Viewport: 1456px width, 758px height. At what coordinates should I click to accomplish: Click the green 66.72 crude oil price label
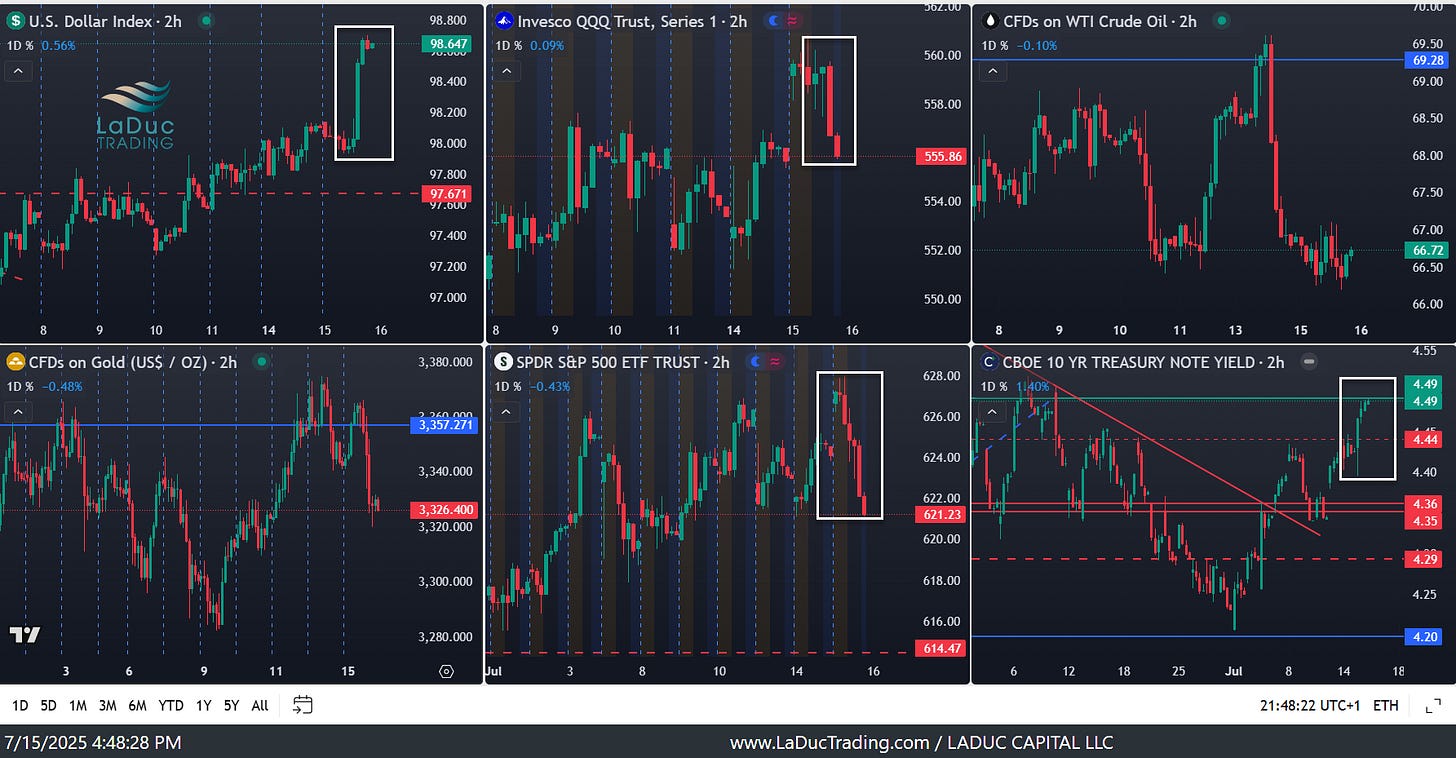pyautogui.click(x=1426, y=249)
